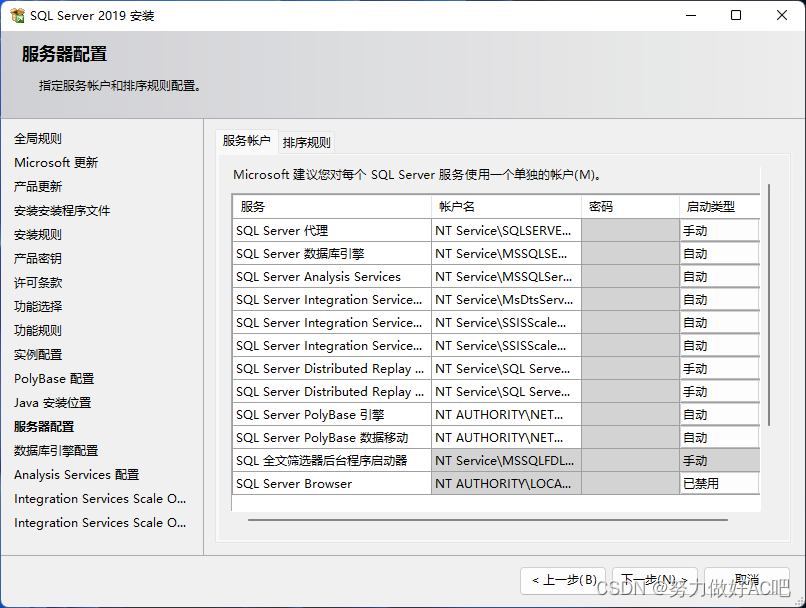Click 服务器配置 current step
The width and height of the screenshot is (806, 608).
pos(44,427)
